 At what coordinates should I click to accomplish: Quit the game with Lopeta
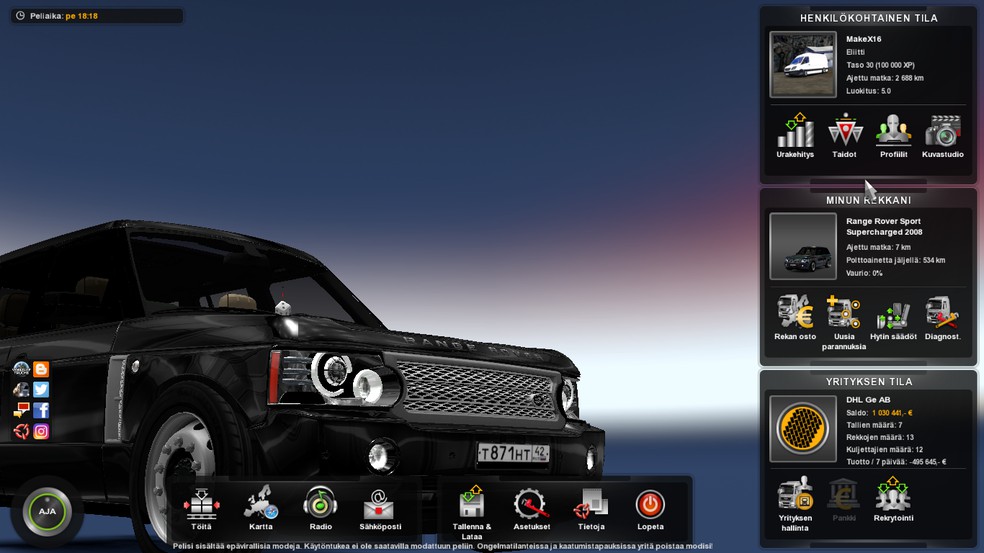pyautogui.click(x=650, y=506)
